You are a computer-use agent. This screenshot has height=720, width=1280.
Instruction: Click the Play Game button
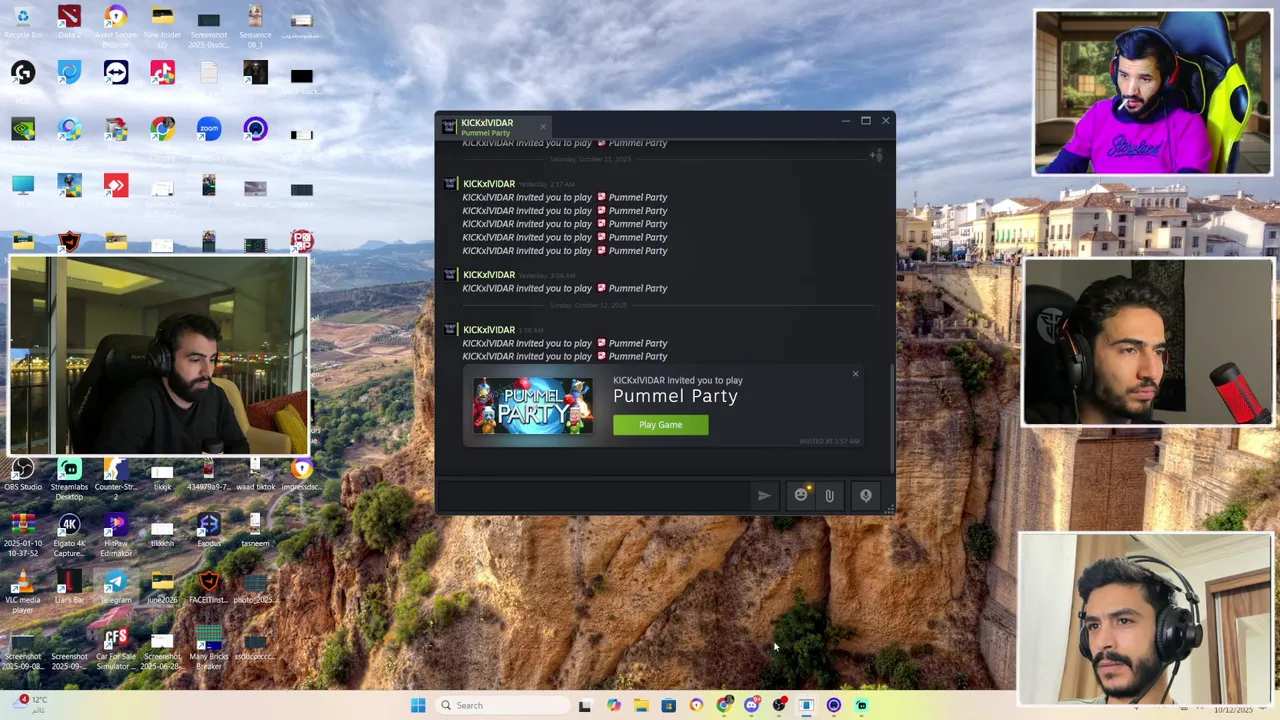pos(660,425)
